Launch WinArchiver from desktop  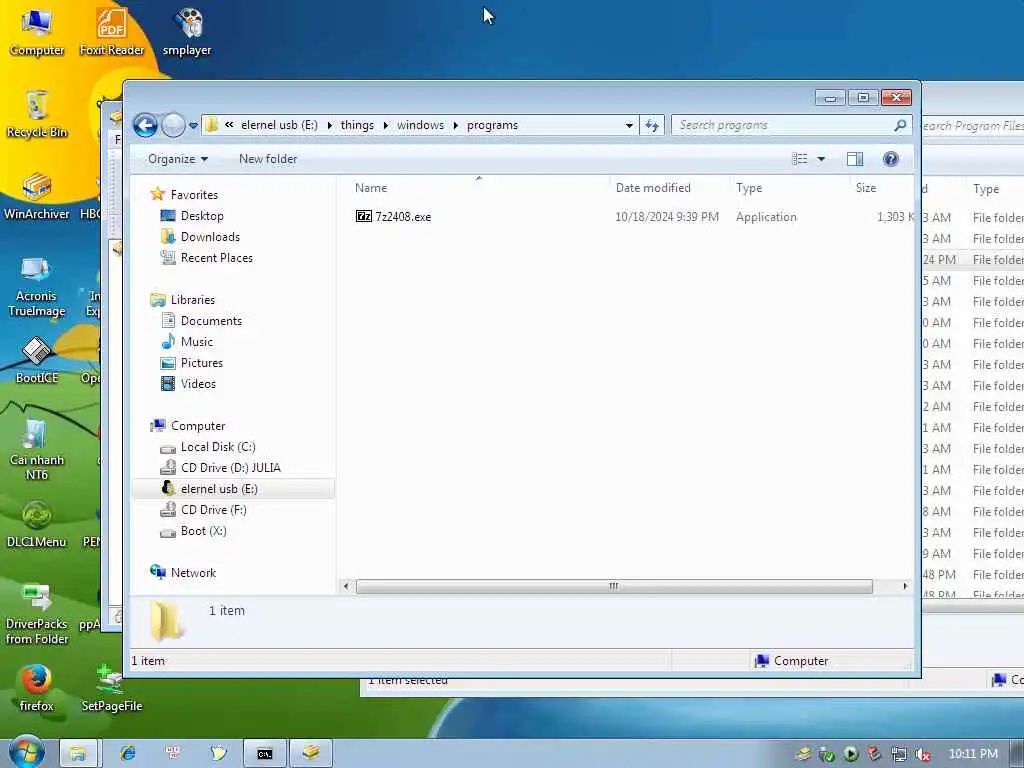click(x=37, y=196)
